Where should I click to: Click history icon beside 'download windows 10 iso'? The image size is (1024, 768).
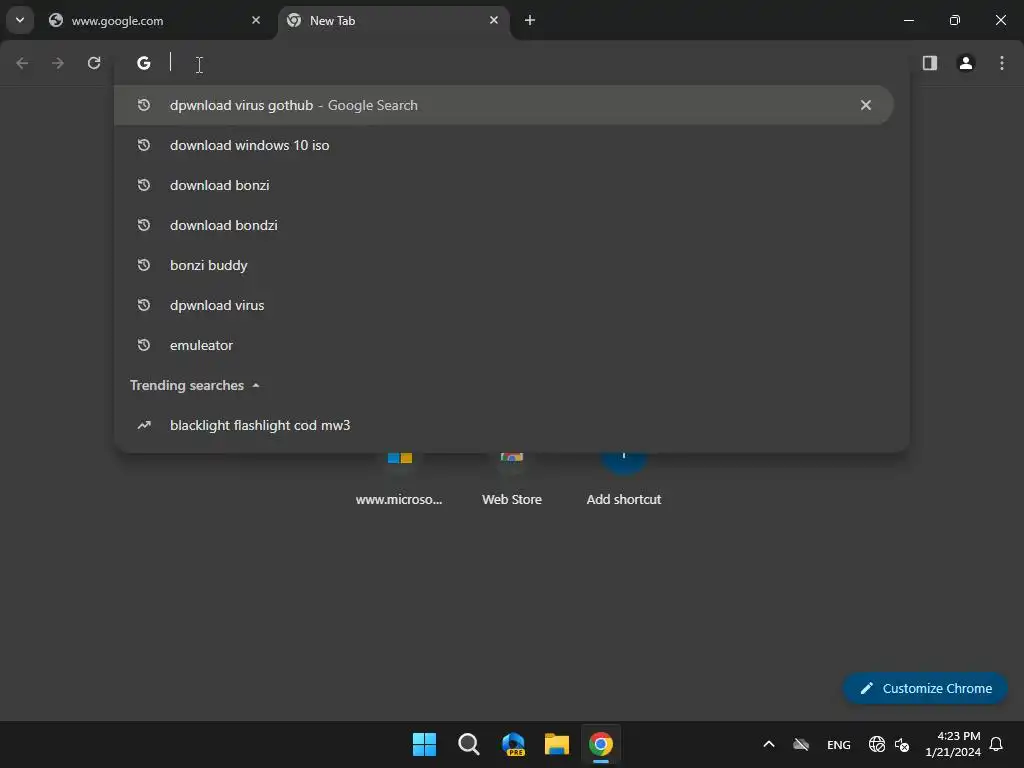point(144,145)
